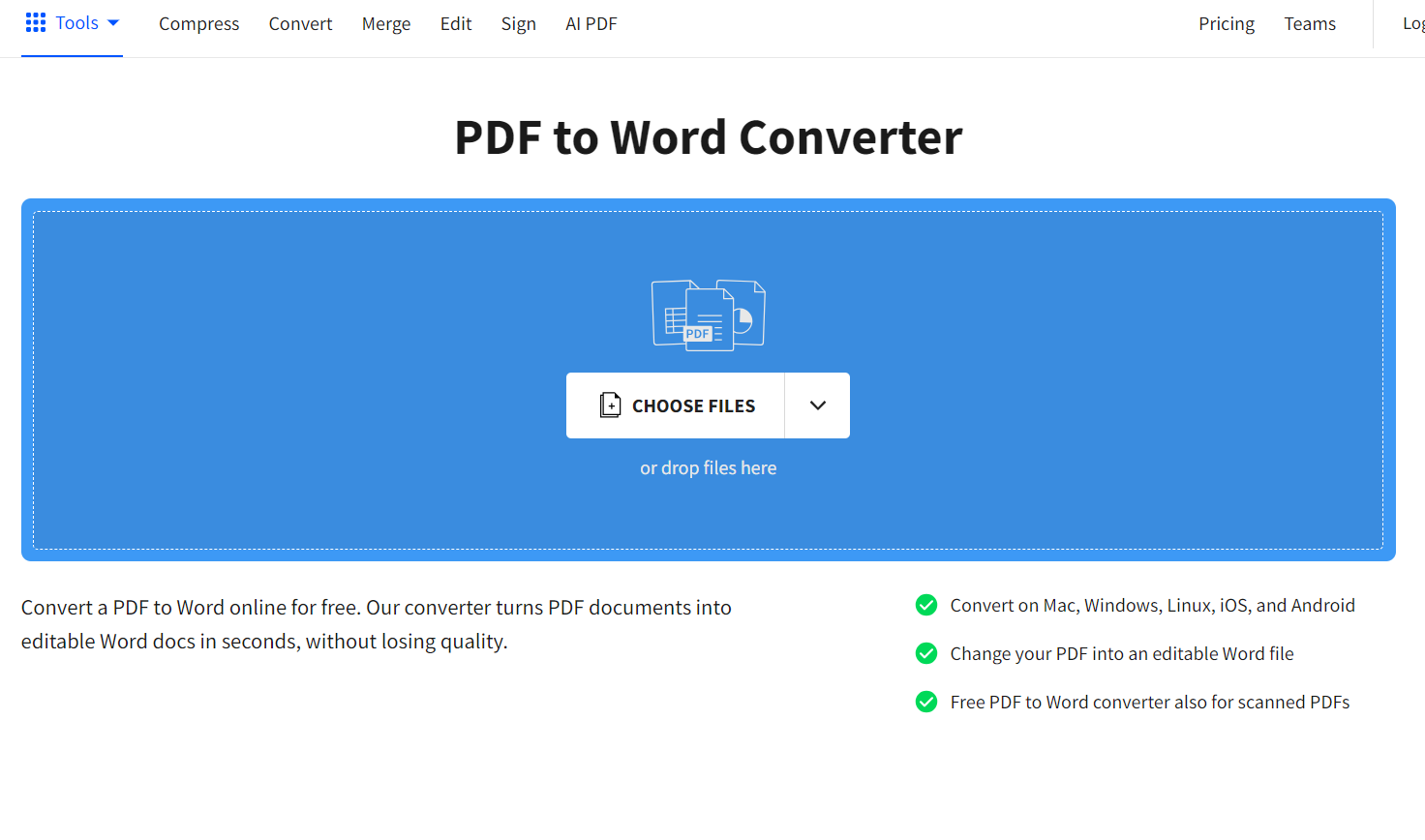This screenshot has height=840, width=1425.
Task: Click the blue grid icon beside Tools
Action: coord(35,22)
